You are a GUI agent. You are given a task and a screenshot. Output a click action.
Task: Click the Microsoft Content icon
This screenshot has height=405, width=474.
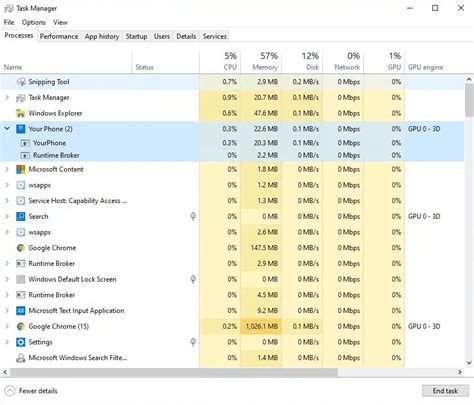[x=21, y=169]
